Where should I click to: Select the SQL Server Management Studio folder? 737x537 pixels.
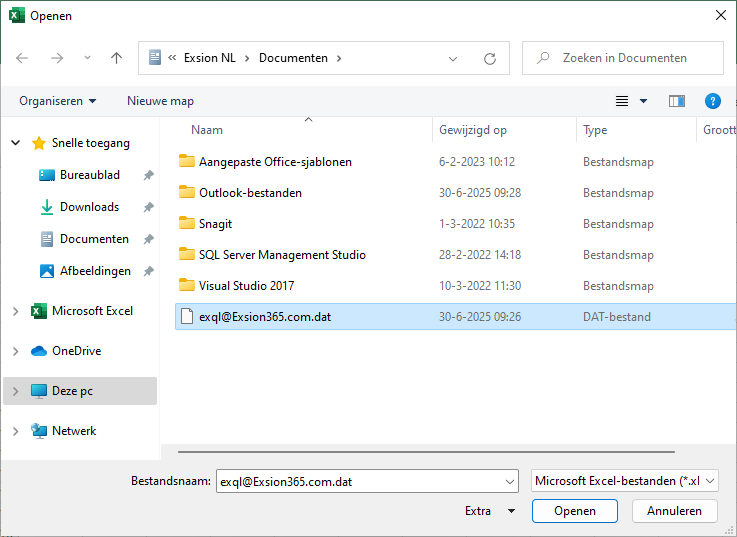[x=282, y=255]
